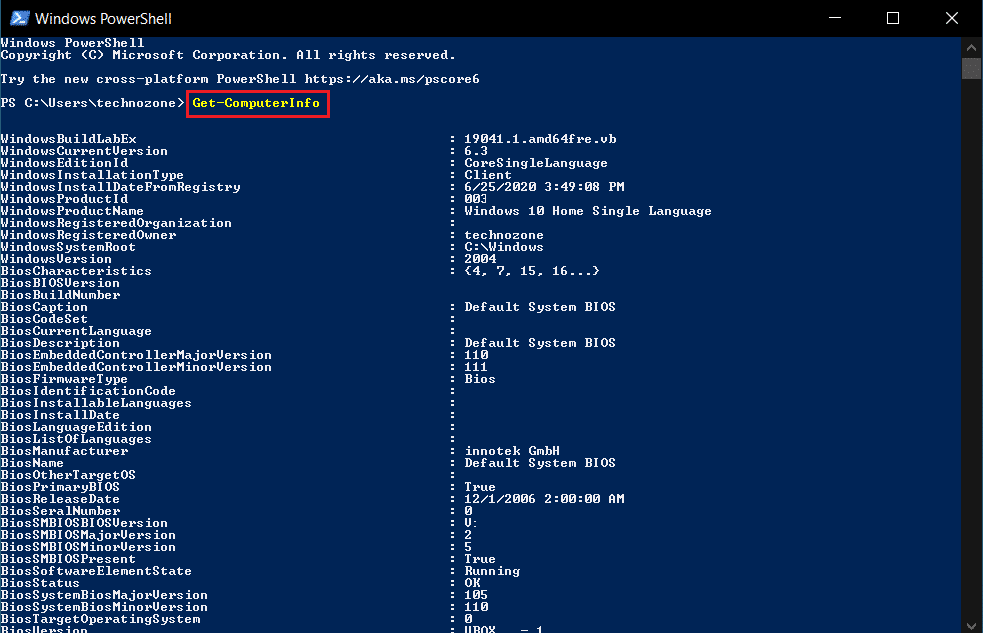This screenshot has width=983, height=633.
Task: Click the PS C:\Users\technozone prompt
Action: point(92,103)
